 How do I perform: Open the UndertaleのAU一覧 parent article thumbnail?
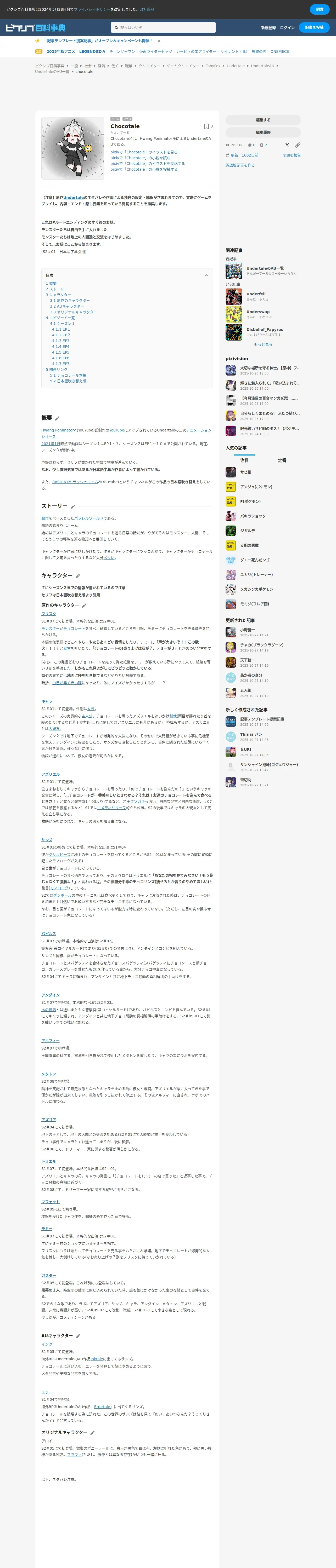(234, 271)
